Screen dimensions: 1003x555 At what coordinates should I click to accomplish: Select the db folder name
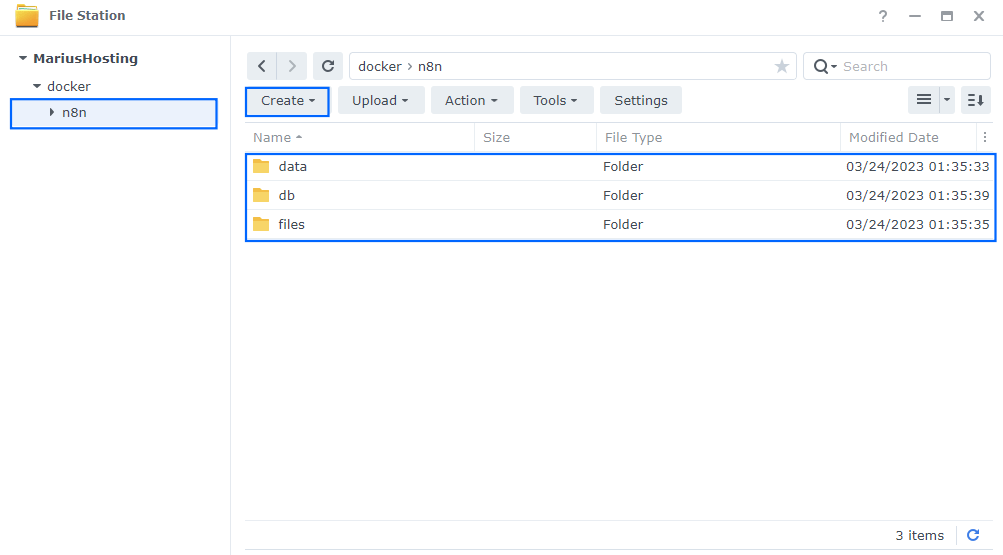click(x=287, y=195)
